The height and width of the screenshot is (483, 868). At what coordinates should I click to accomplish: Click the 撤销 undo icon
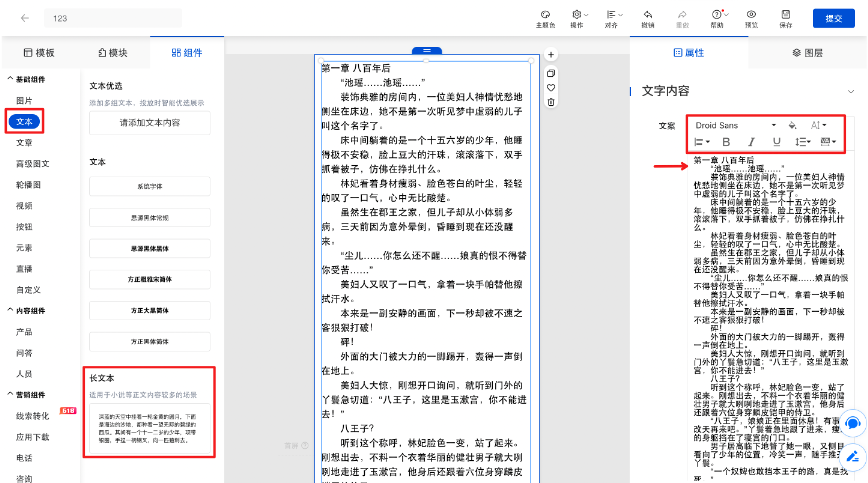[648, 15]
